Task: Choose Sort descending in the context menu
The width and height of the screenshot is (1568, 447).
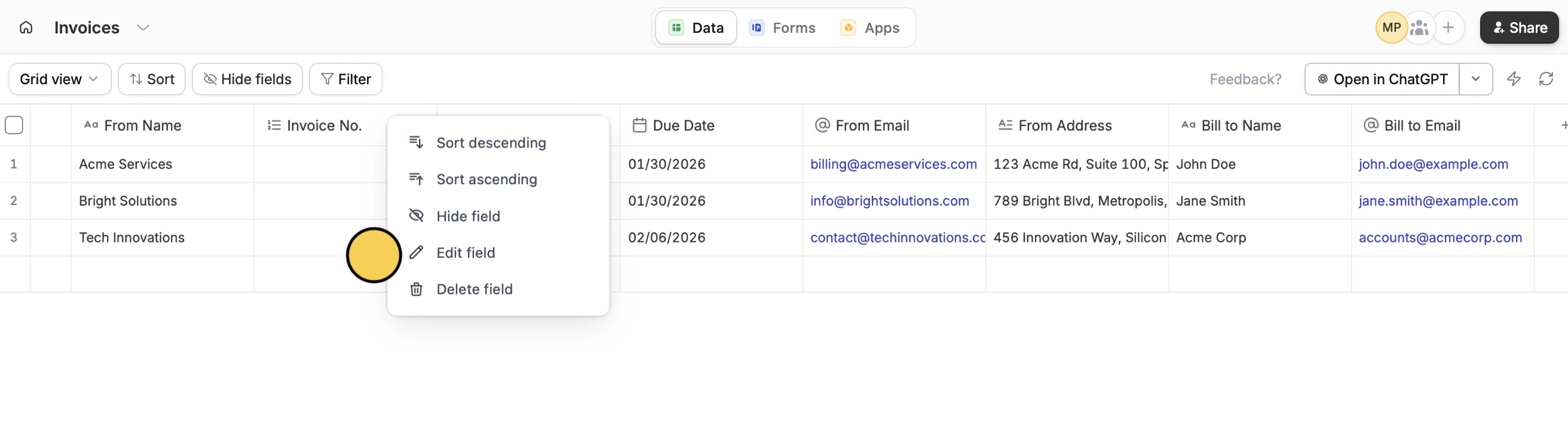Action: 498,142
